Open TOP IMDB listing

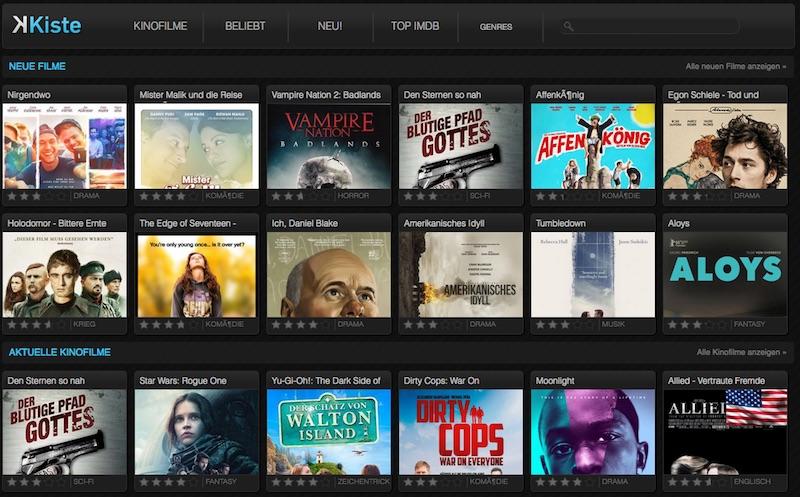click(415, 26)
